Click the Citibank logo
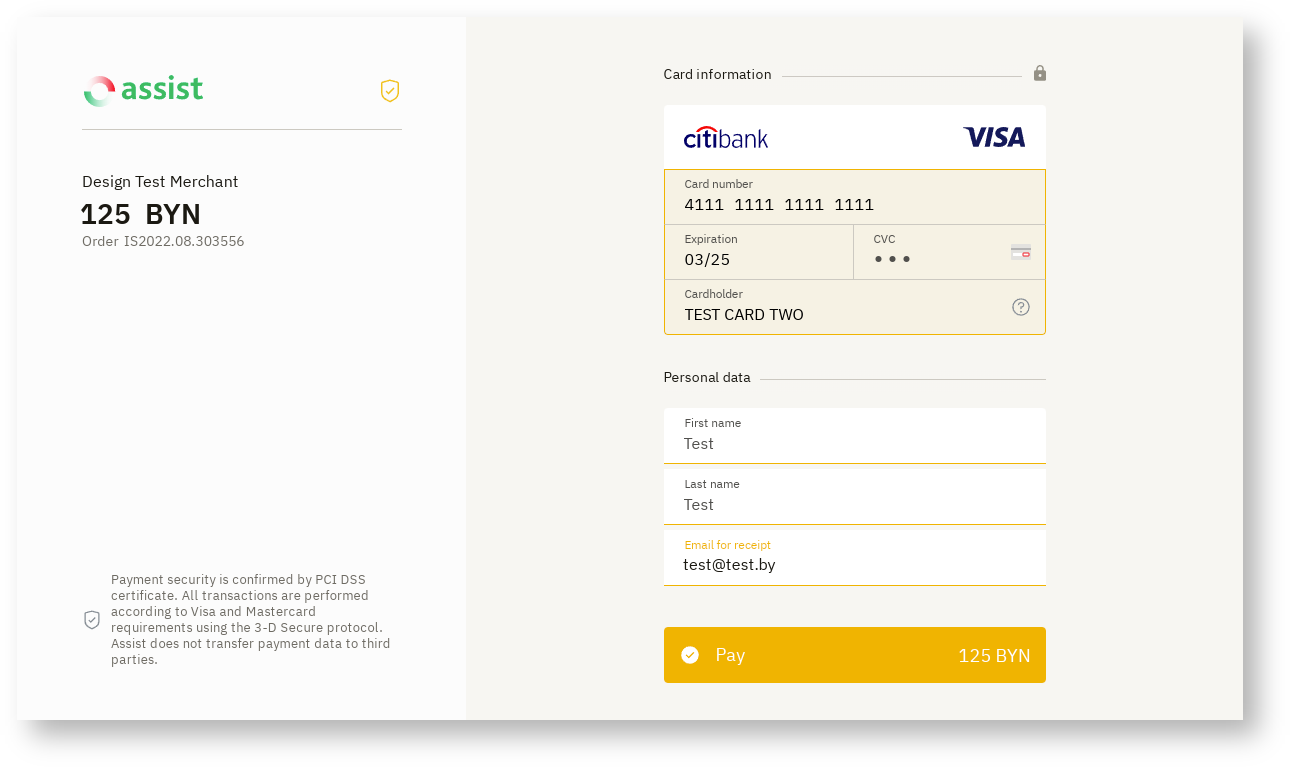This screenshot has height=768, width=1291. [726, 138]
